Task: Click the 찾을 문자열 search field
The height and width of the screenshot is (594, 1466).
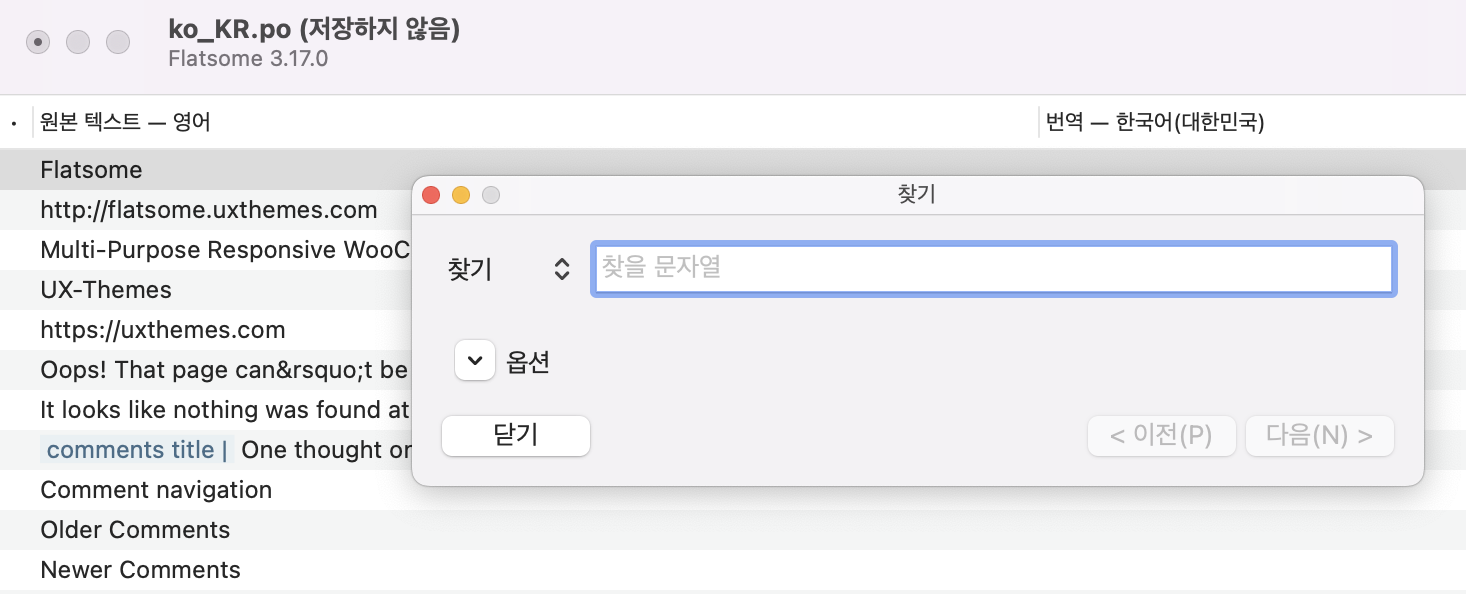Action: tap(993, 269)
